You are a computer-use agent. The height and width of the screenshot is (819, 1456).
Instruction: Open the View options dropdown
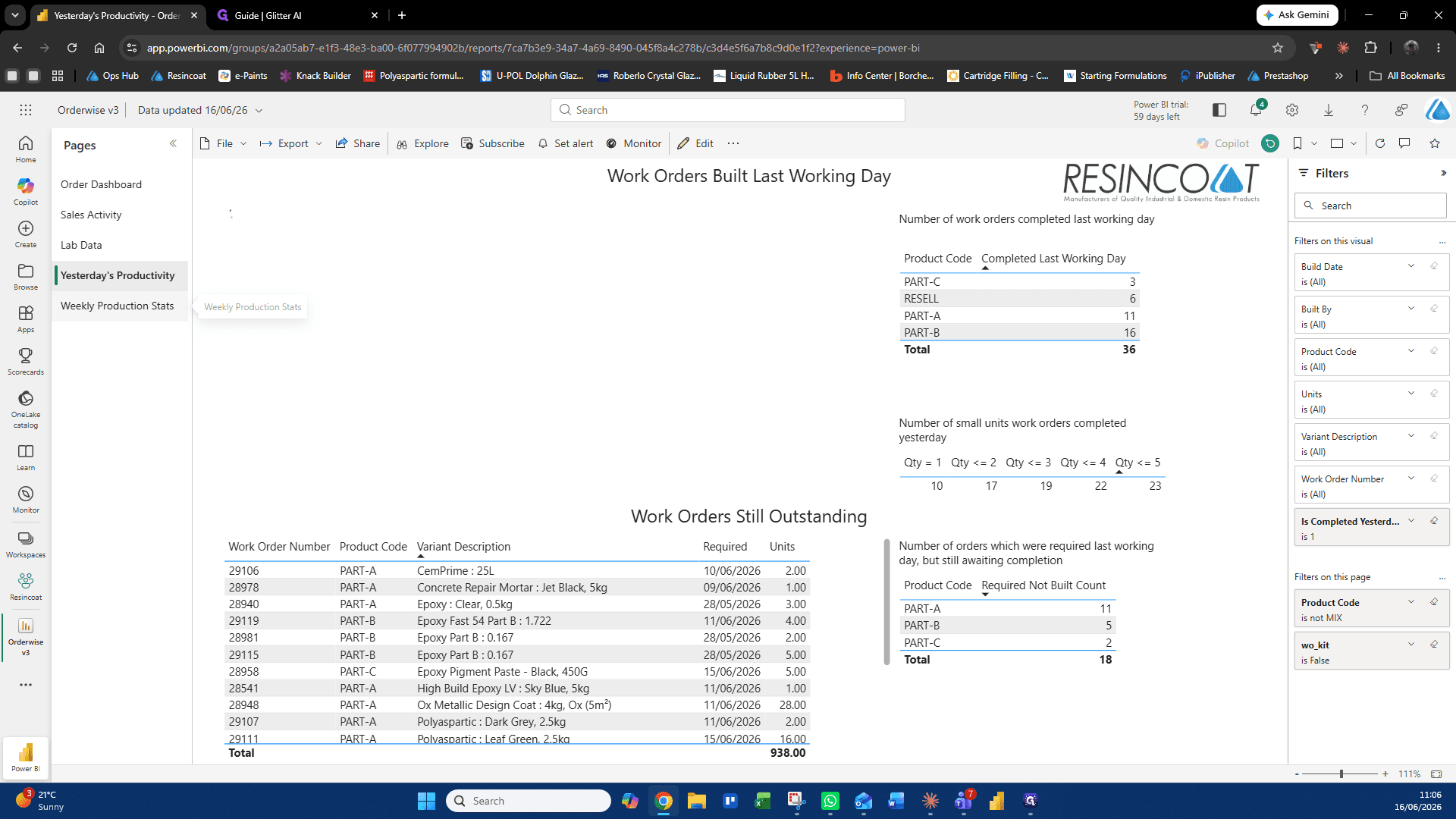point(1344,143)
